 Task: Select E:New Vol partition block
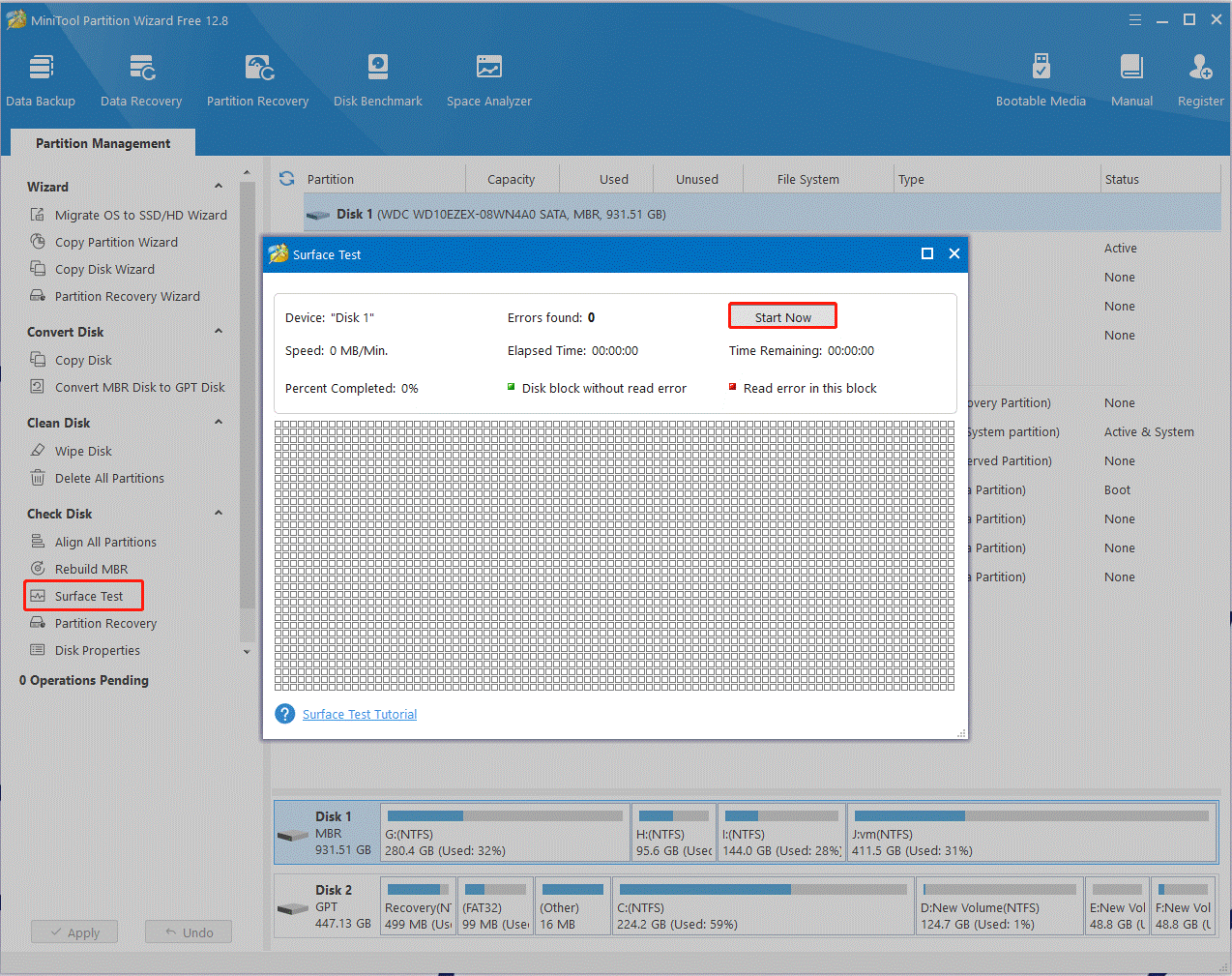coord(1117,906)
